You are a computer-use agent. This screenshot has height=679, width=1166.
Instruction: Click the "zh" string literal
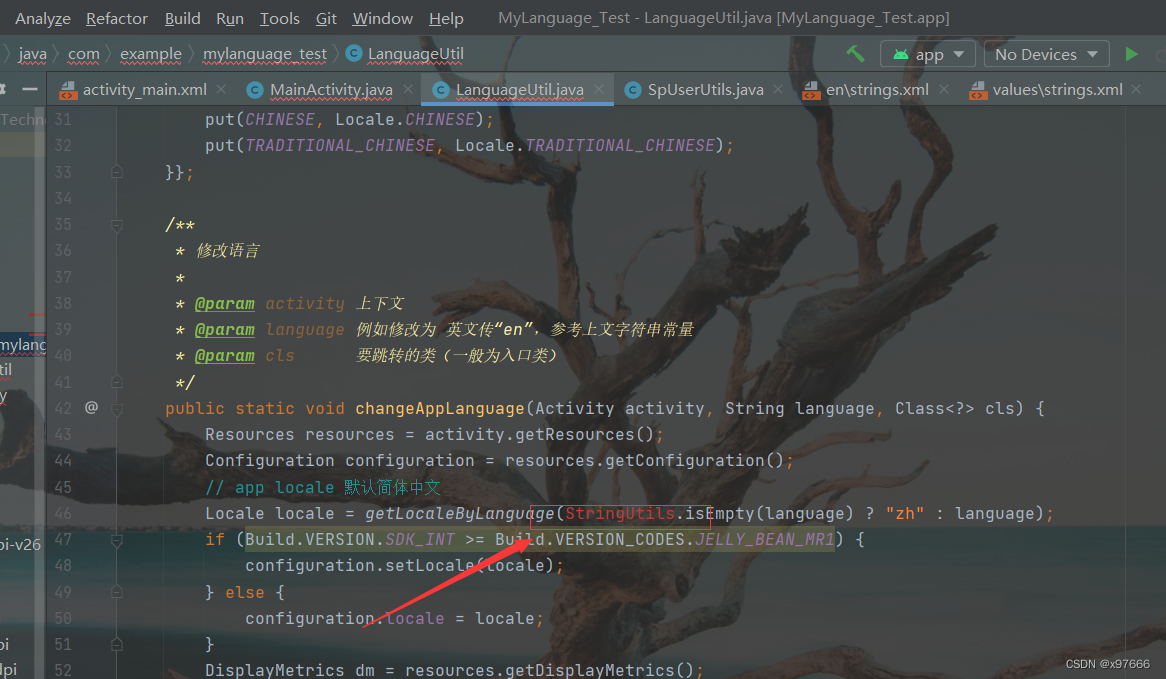point(904,513)
